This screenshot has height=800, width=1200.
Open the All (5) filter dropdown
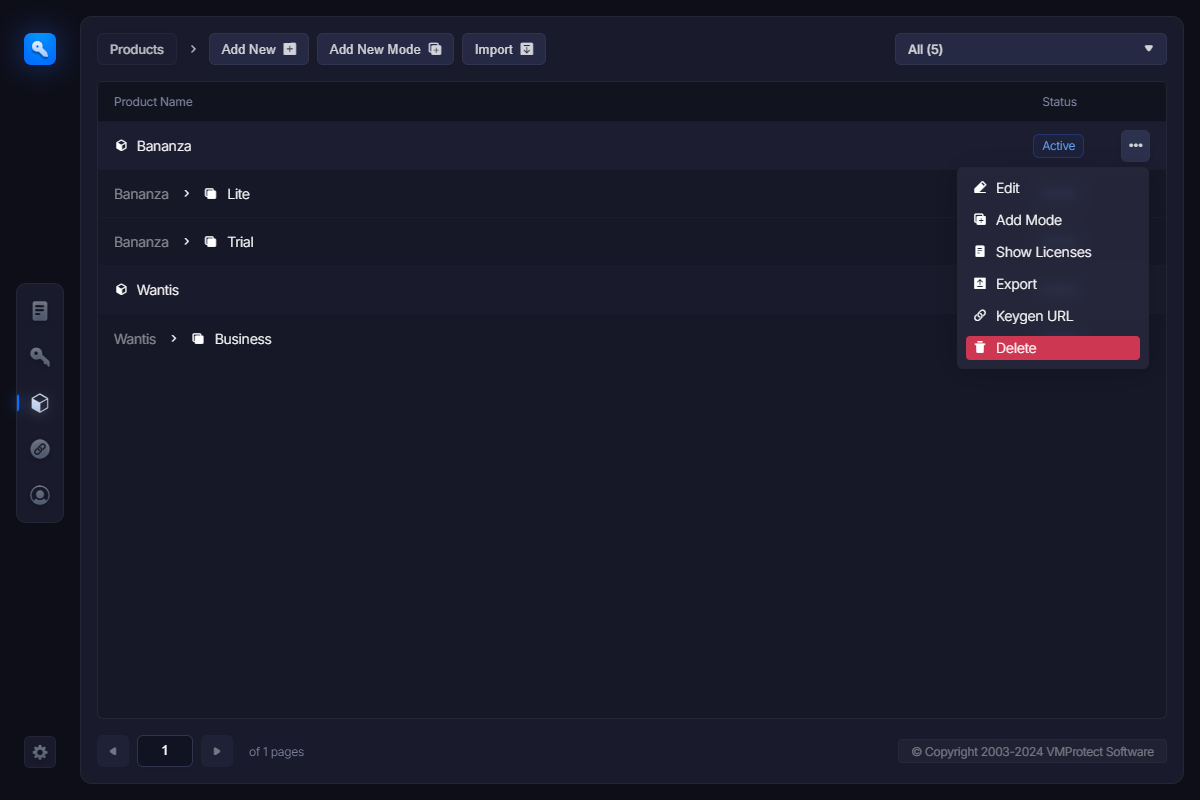pos(1030,49)
